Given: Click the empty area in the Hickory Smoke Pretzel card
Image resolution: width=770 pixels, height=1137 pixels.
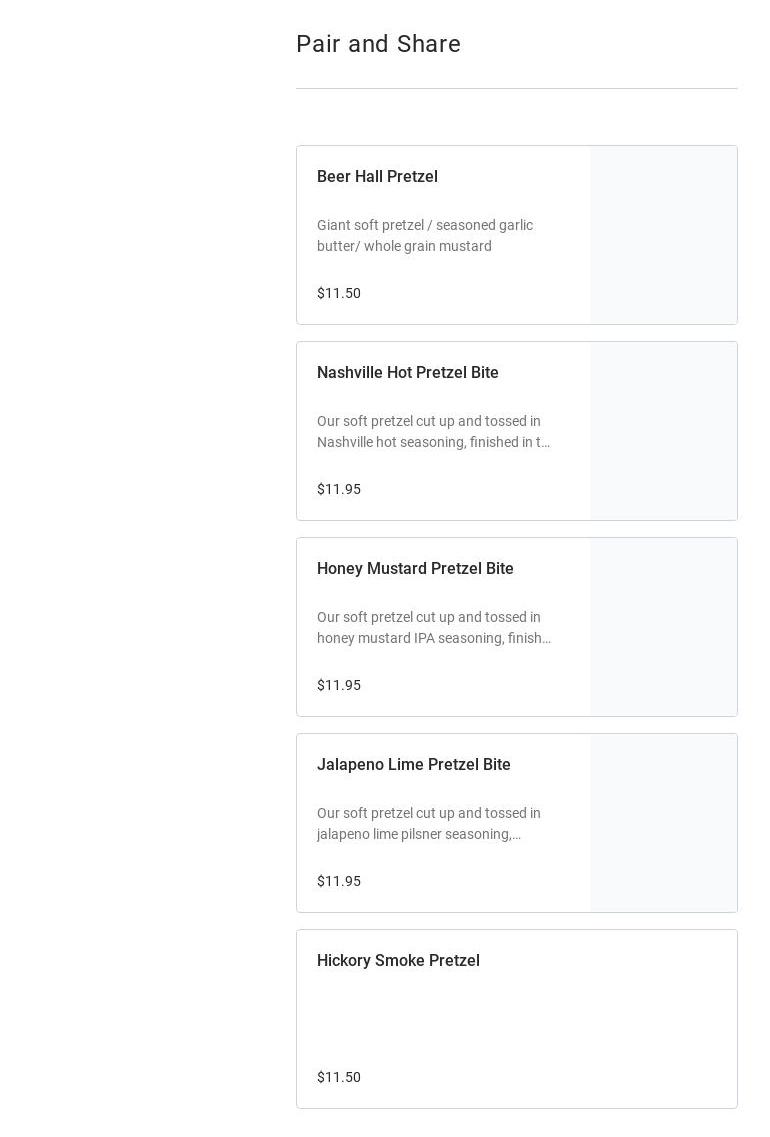Looking at the screenshot, I should click(x=600, y=1020).
